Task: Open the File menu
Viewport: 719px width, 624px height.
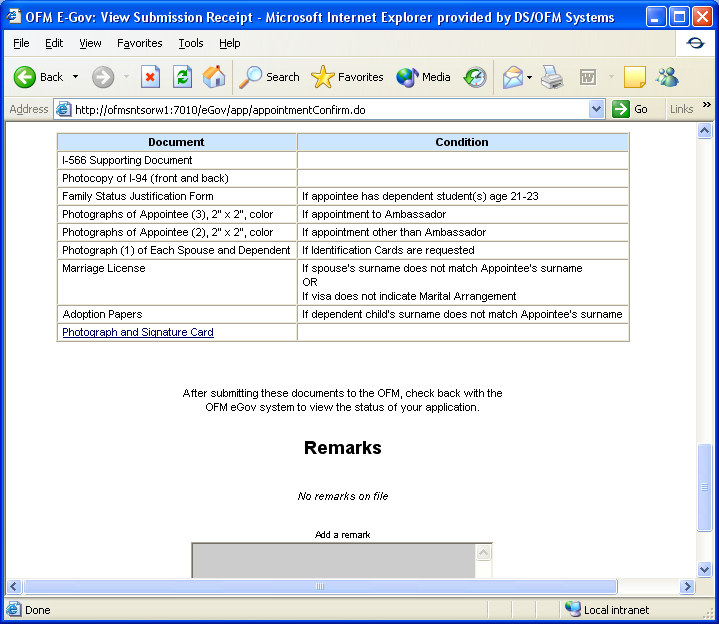Action: pyautogui.click(x=21, y=43)
